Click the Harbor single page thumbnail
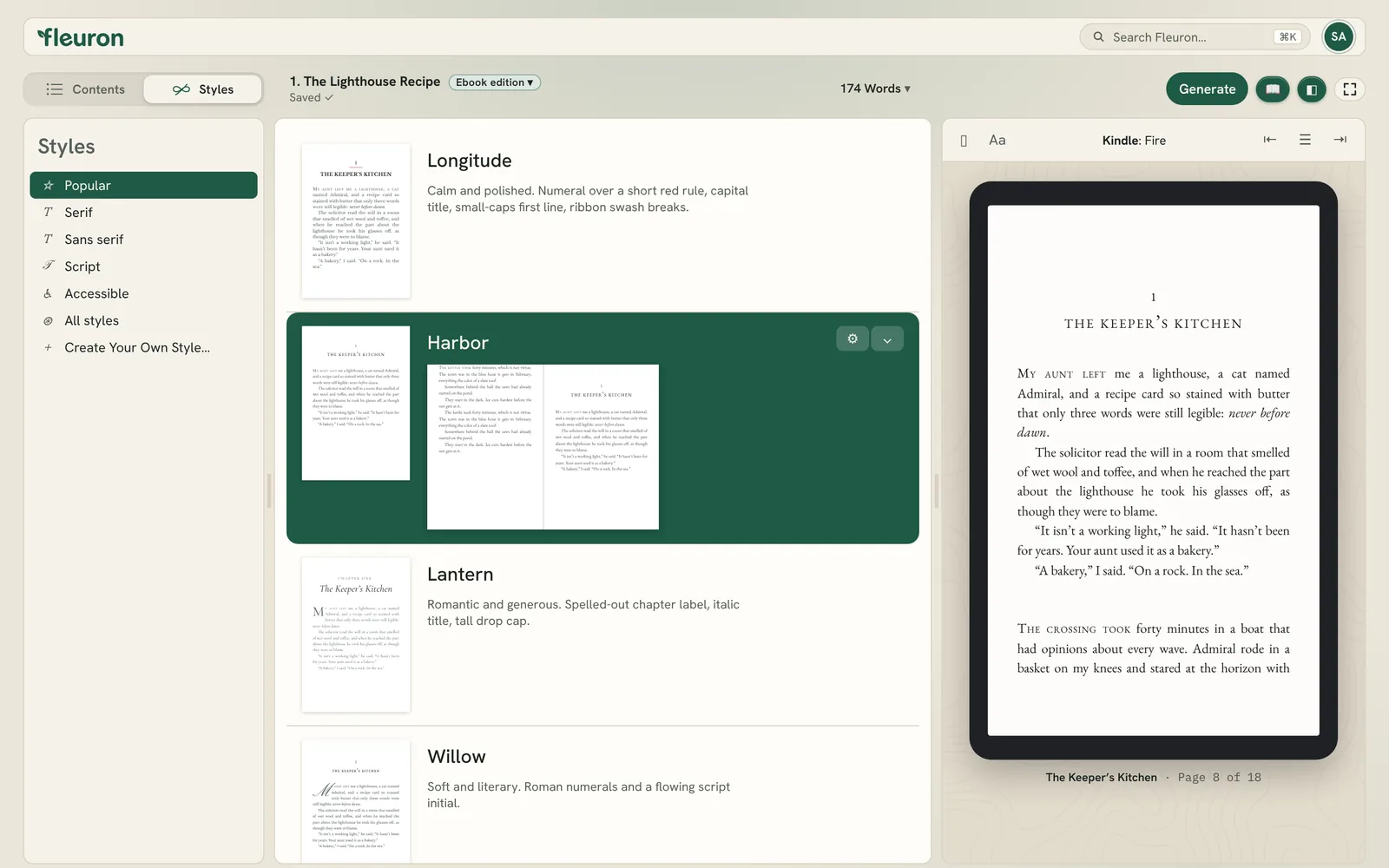The image size is (1389, 868). tap(356, 403)
